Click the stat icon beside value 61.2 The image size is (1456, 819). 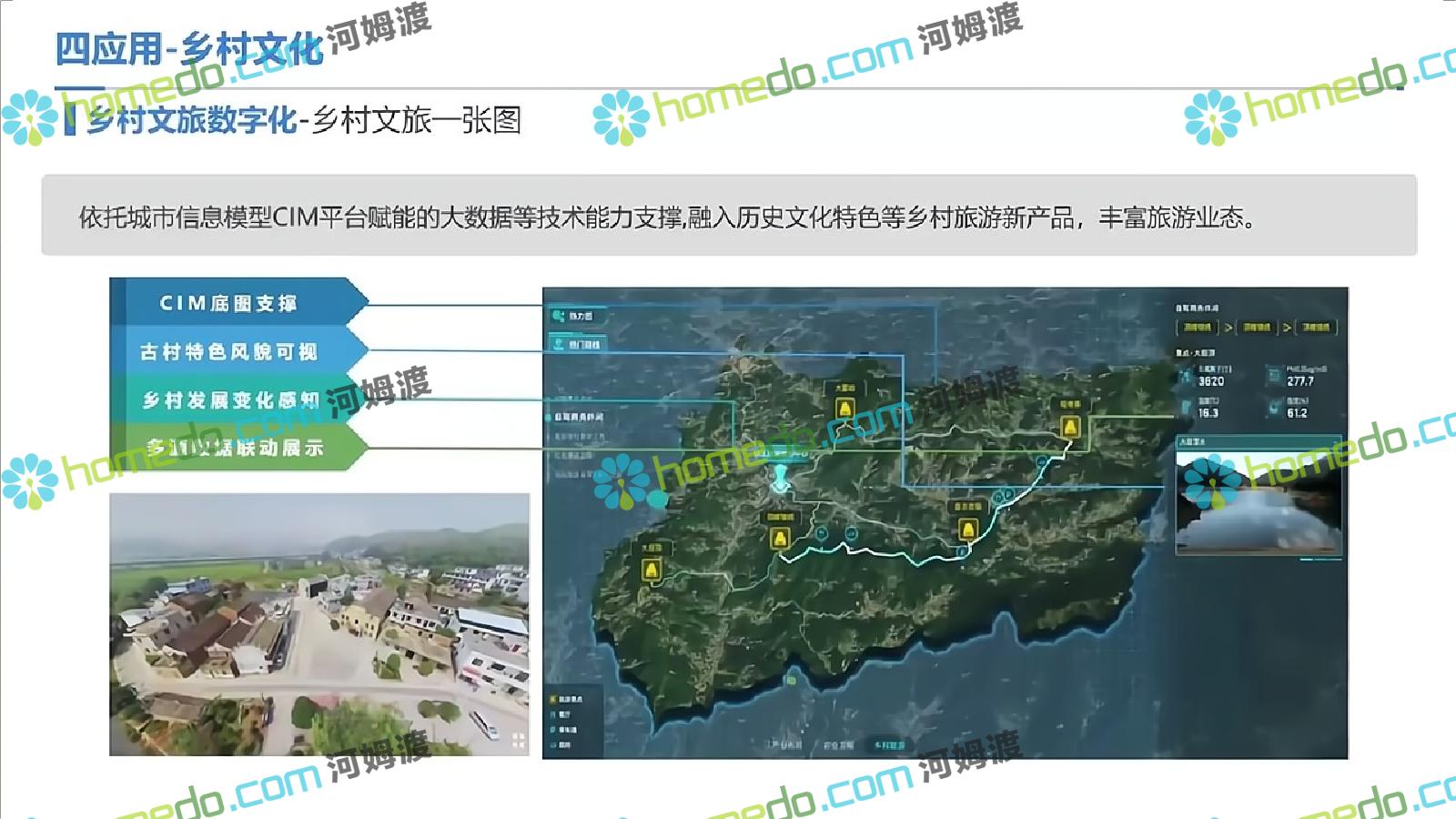tap(1274, 408)
